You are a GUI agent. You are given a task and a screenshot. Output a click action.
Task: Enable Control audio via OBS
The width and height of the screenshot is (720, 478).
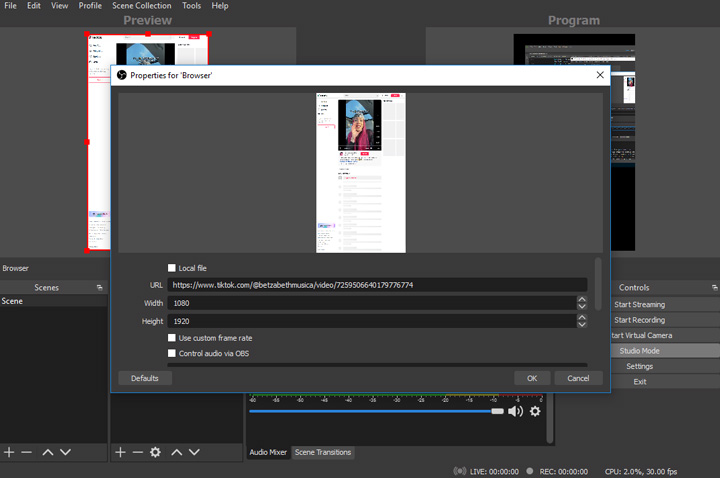(172, 354)
